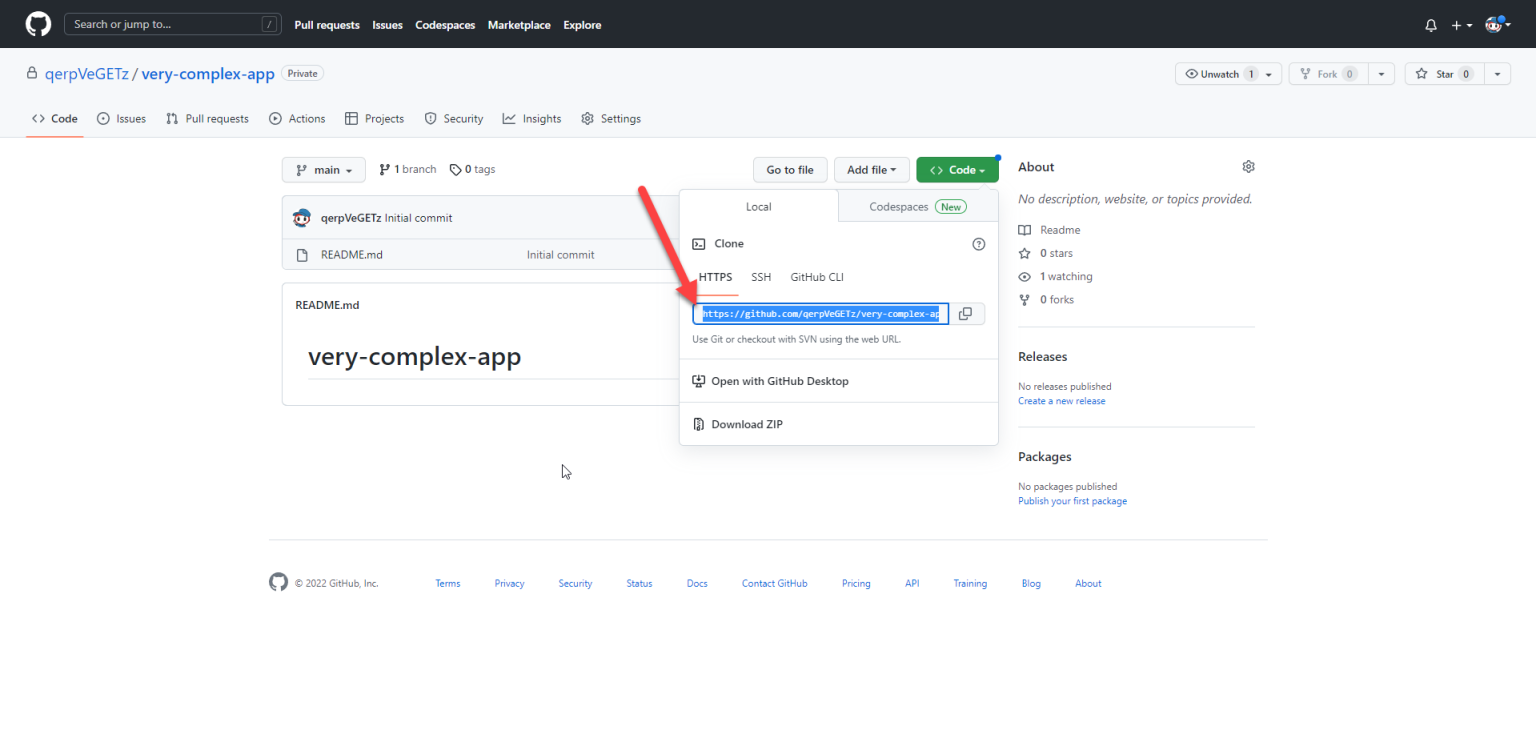
Task: Click the Clone help question icon
Action: coord(979,244)
